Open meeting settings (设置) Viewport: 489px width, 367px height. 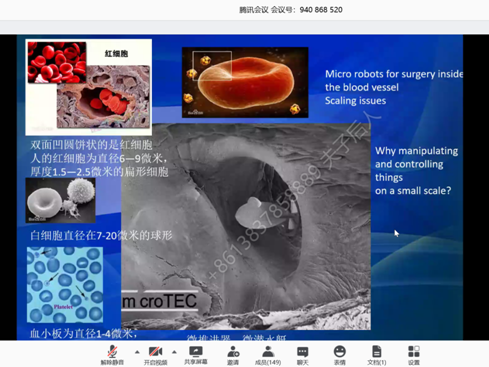coord(414,355)
